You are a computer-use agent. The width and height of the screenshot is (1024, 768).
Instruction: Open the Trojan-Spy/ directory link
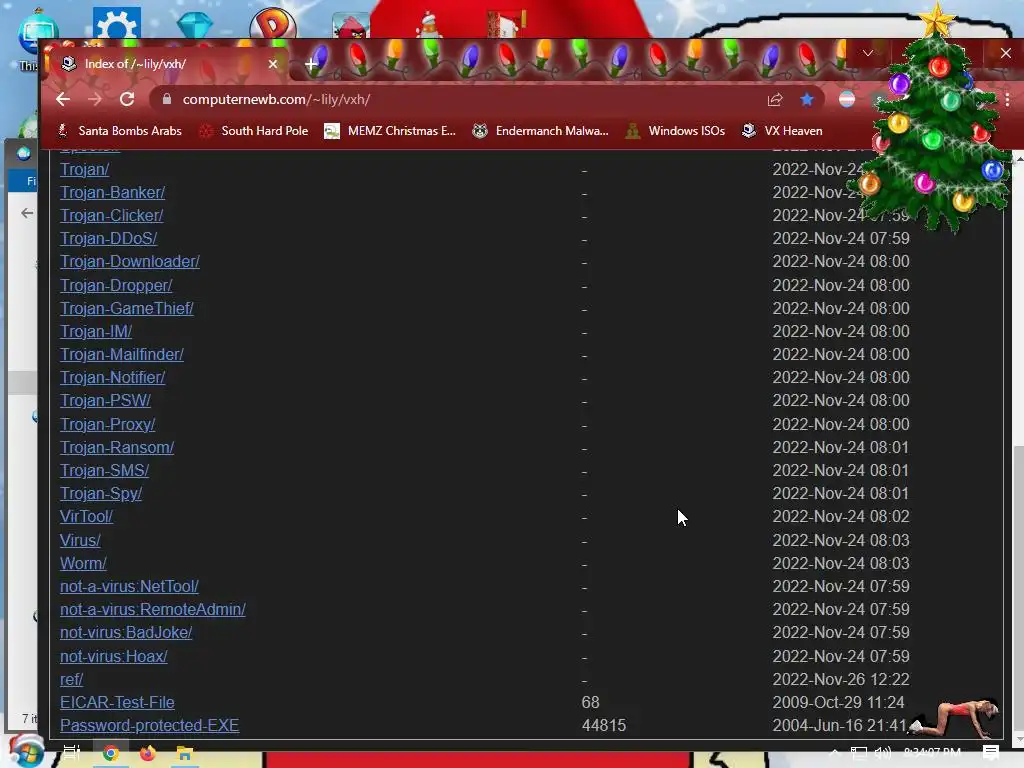(101, 493)
